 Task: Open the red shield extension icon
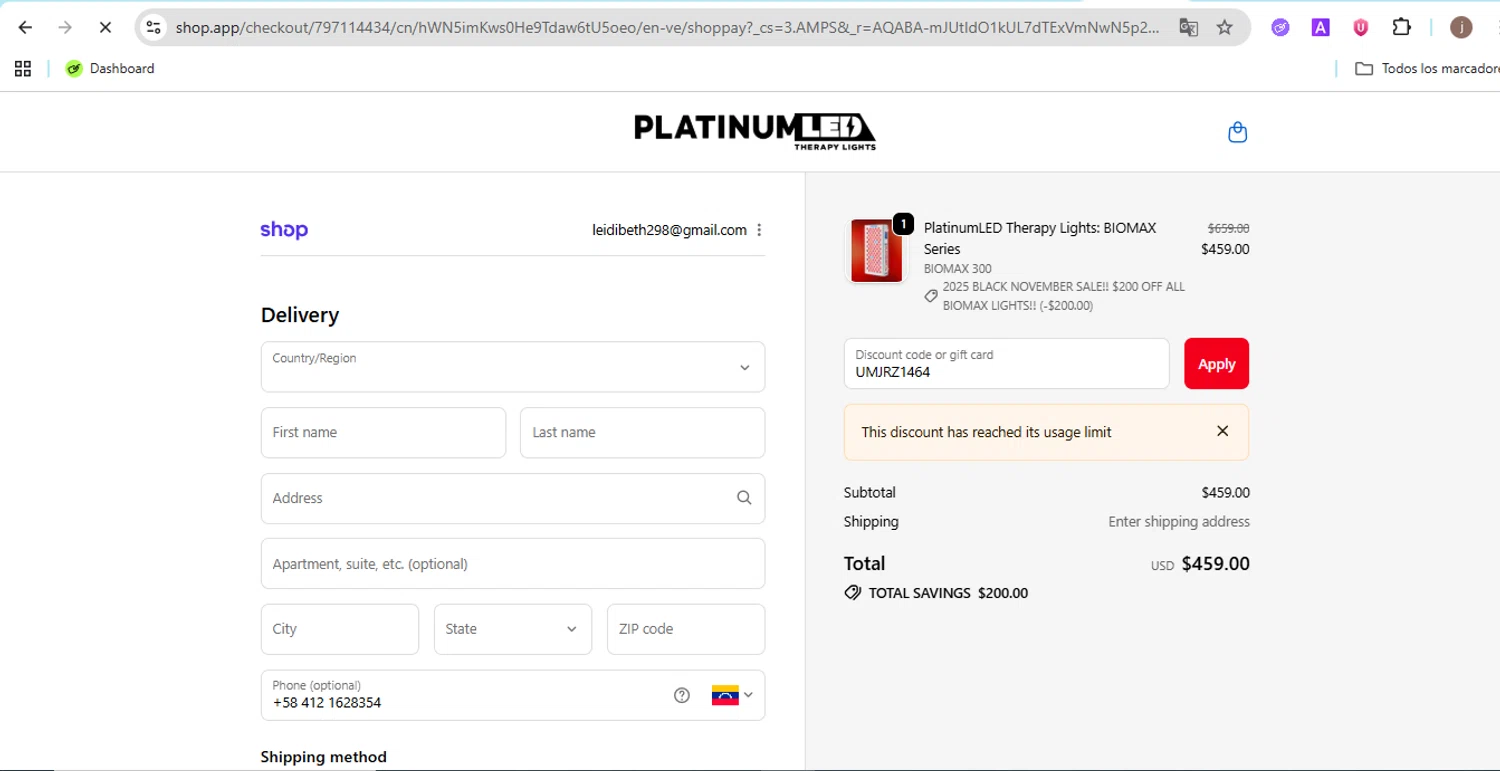(x=1361, y=28)
